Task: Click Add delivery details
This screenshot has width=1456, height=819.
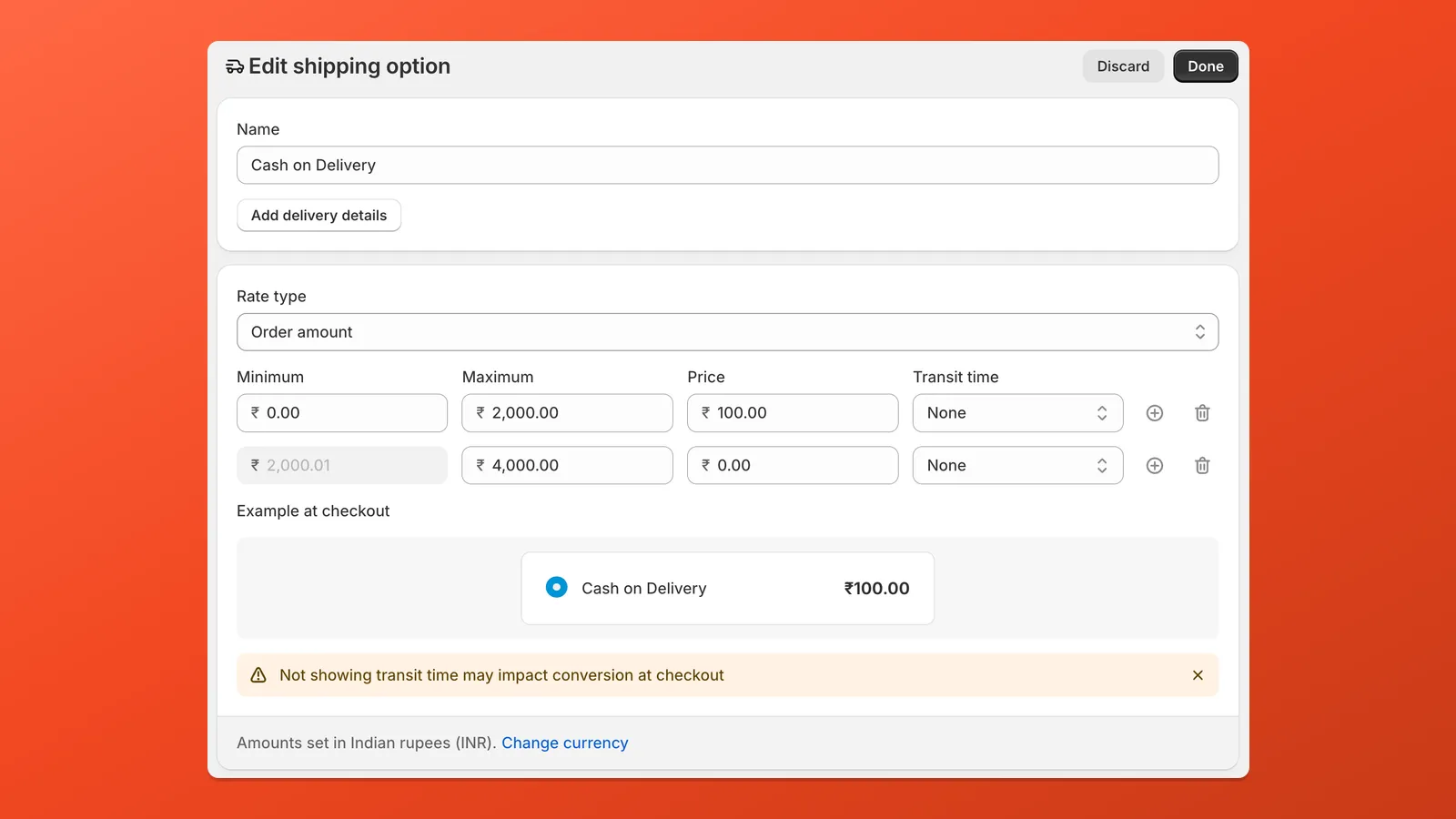Action: coord(318,215)
